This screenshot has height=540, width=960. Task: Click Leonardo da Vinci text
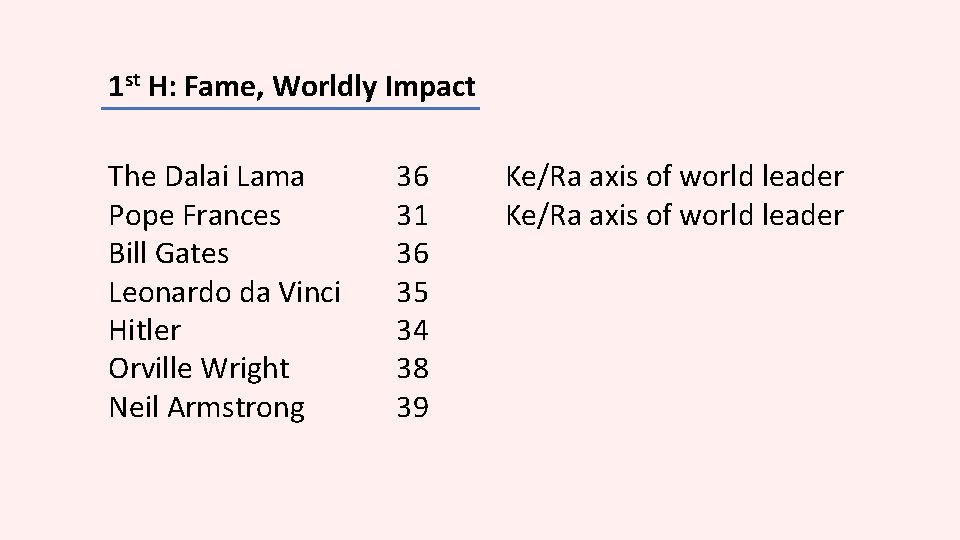224,292
